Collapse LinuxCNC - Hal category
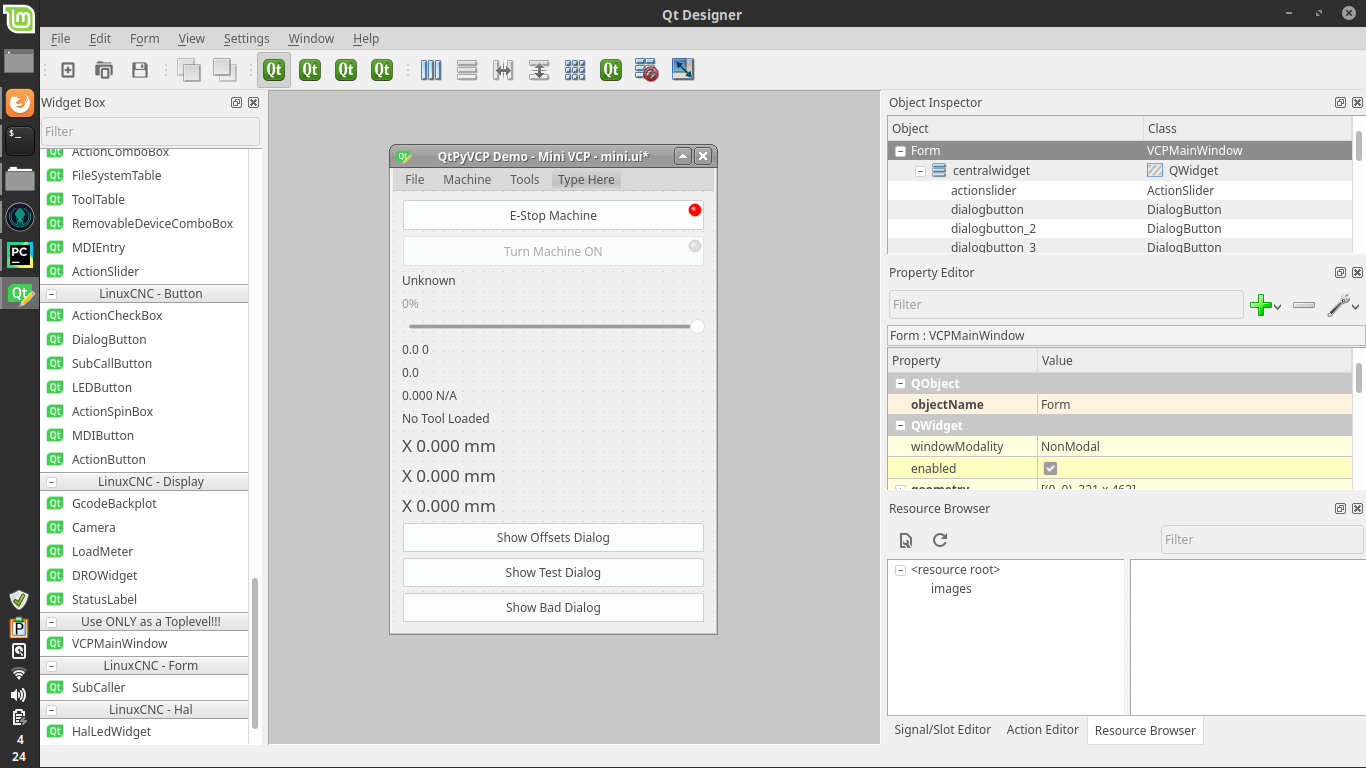1366x768 pixels. (x=52, y=710)
